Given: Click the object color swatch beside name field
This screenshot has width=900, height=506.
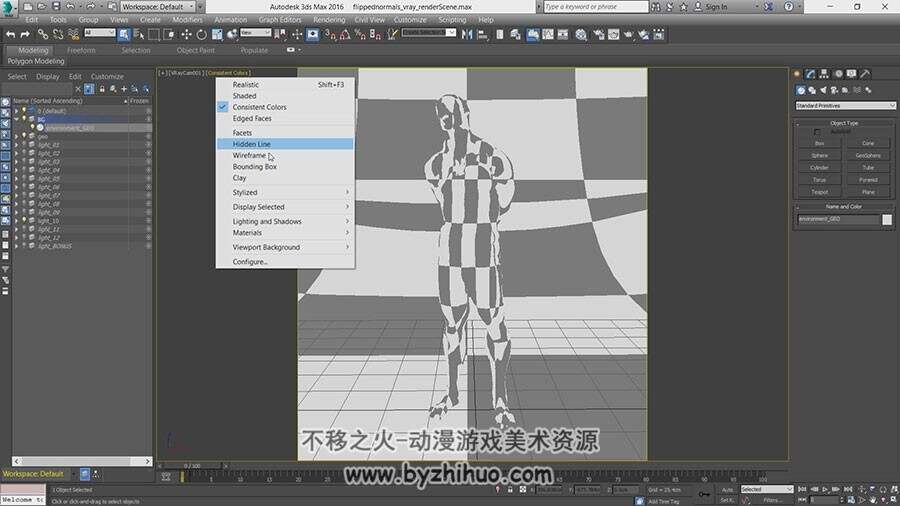Looking at the screenshot, I should point(887,220).
